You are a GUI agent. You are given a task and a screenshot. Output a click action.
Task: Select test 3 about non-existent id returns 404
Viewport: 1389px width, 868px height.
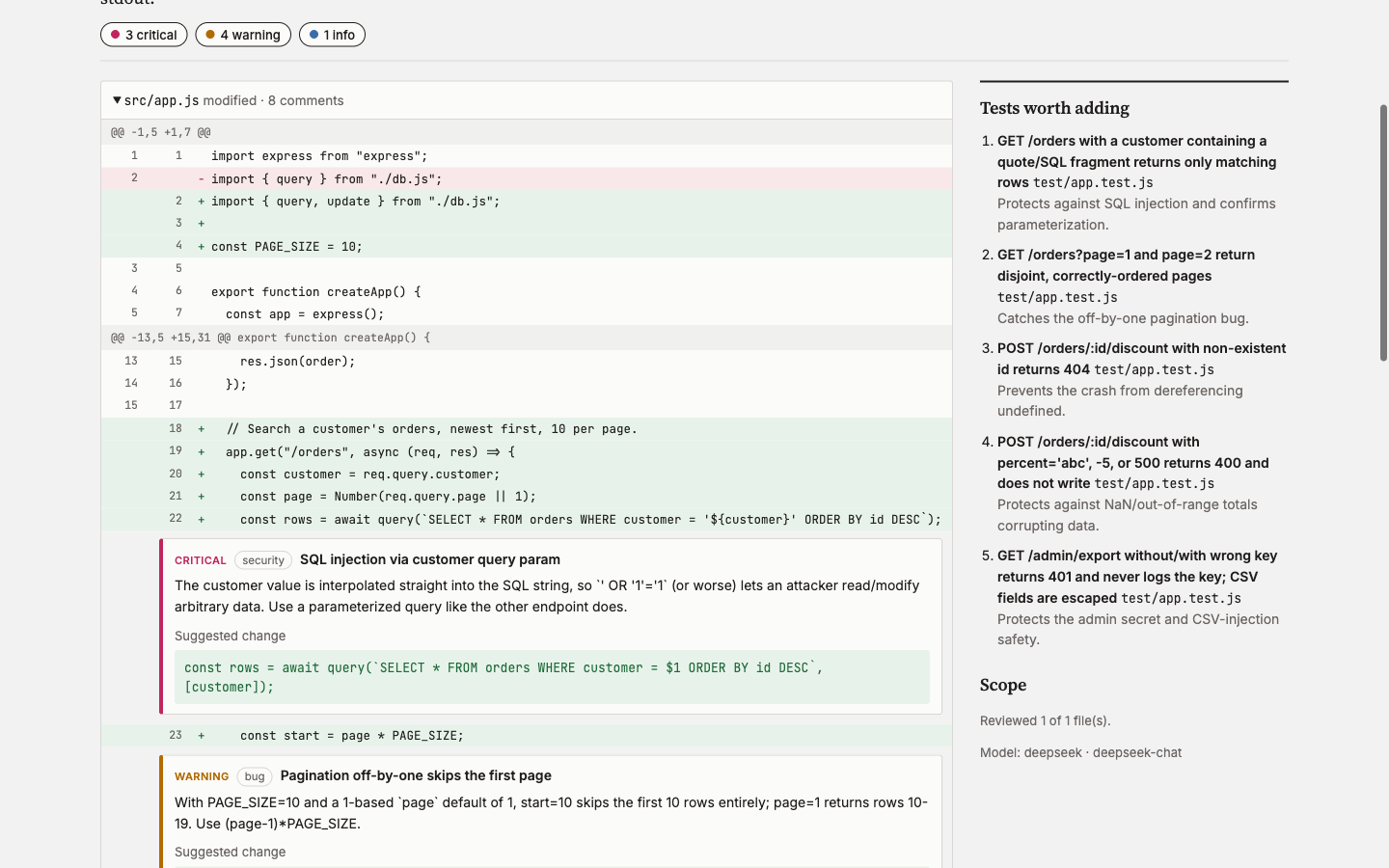coord(1142,379)
